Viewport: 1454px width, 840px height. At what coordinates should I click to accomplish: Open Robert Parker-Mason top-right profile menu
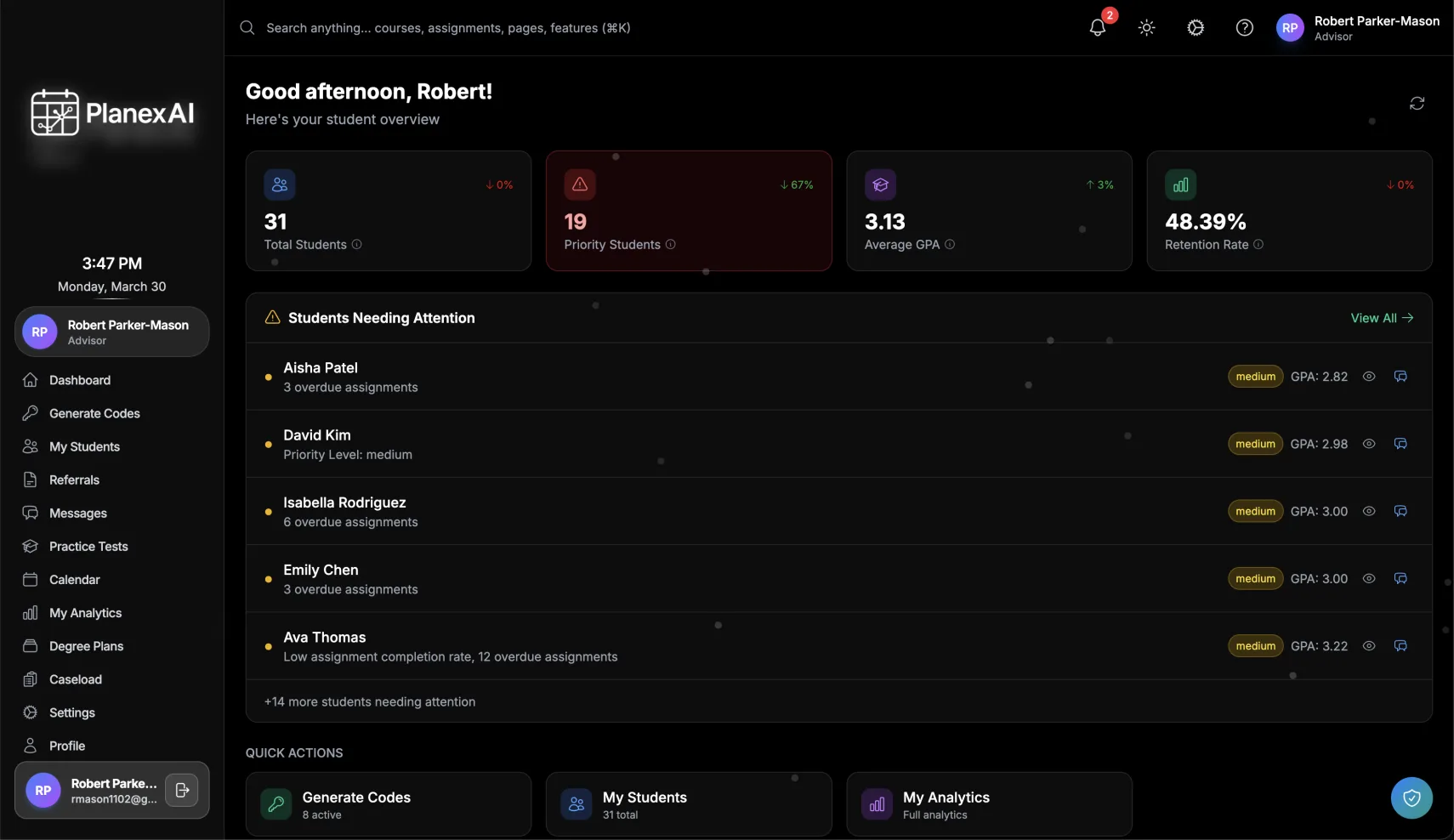1358,28
